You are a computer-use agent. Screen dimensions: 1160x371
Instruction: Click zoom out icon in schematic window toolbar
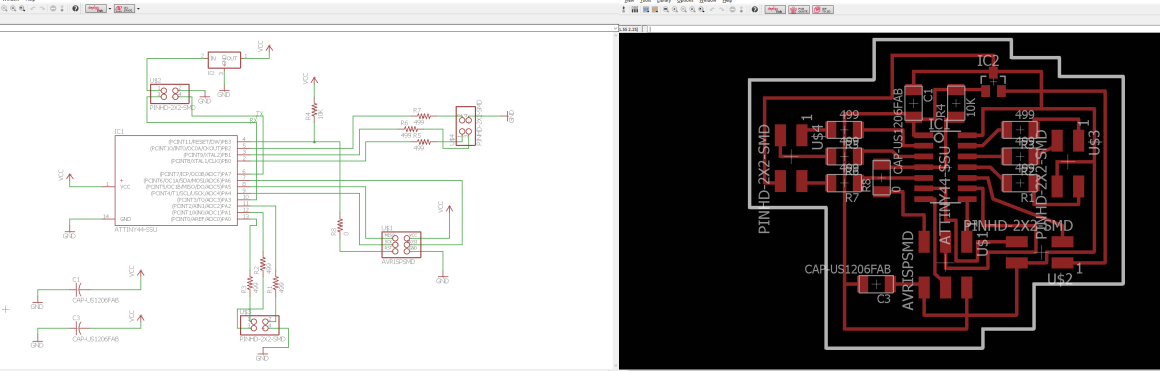[x=13, y=9]
